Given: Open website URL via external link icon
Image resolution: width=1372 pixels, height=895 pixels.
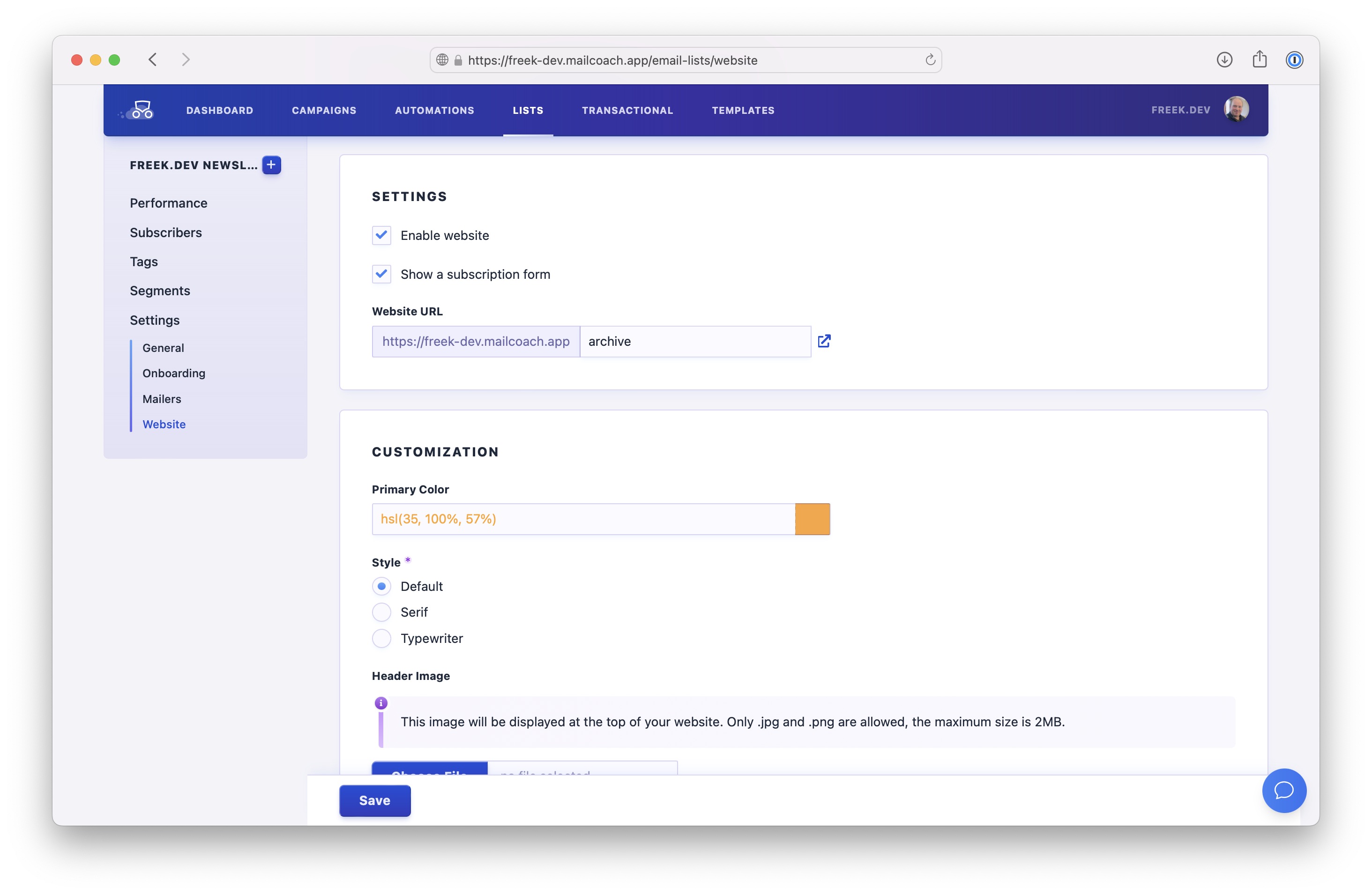Looking at the screenshot, I should click(x=824, y=341).
